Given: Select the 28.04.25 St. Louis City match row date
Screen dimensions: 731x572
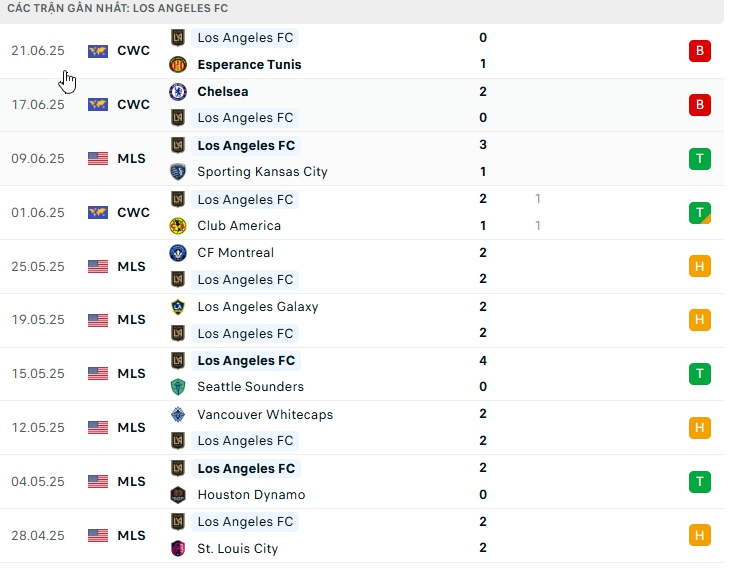Looking at the screenshot, I should click(38, 535).
